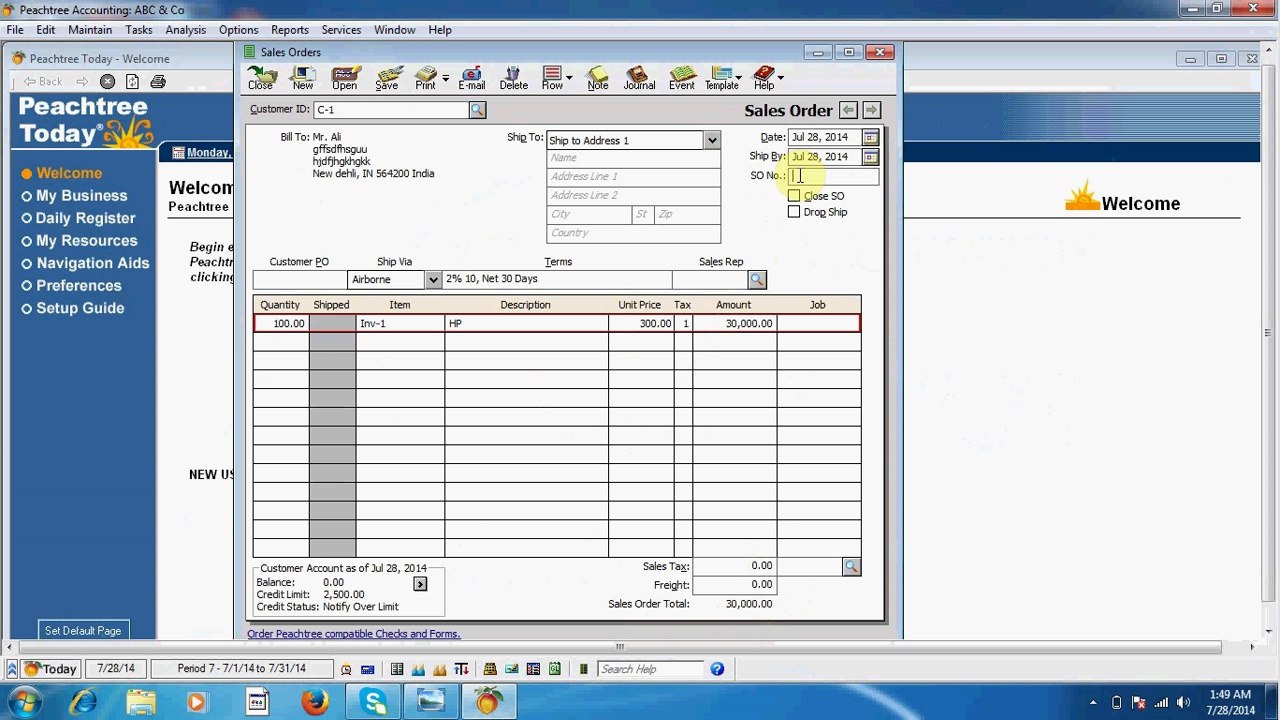1280x720 pixels.
Task: Expand the Ship To address dropdown
Action: pos(712,140)
